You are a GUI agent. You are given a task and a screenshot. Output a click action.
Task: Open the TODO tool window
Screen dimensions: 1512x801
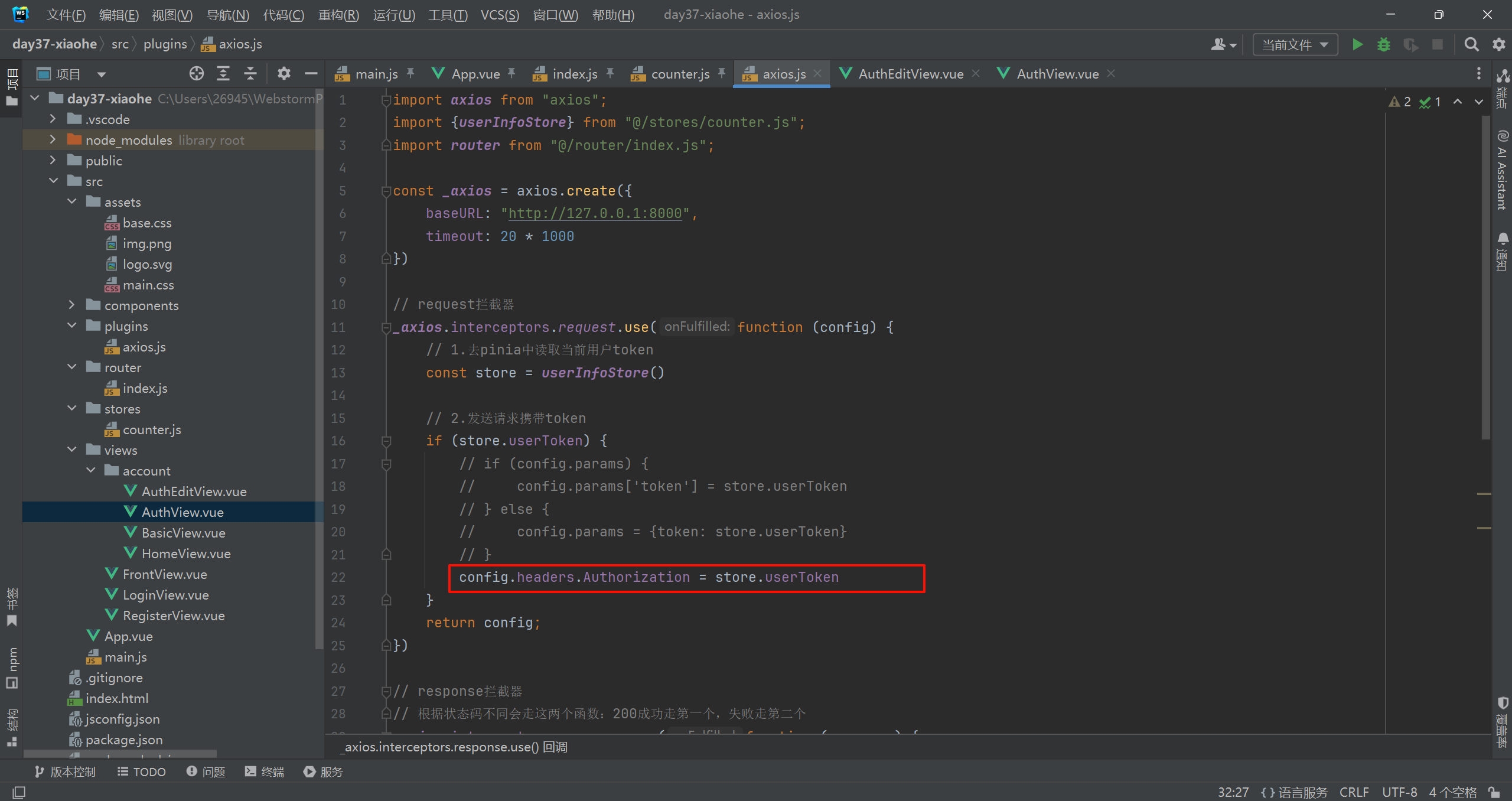(142, 771)
